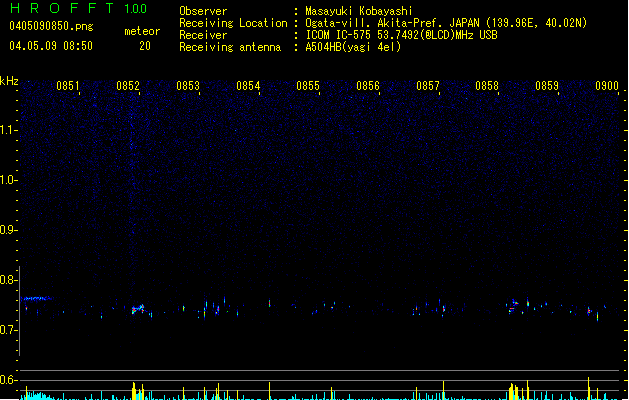Click the 'Receiving antenna' field label
Screen dimensions: 629x400
[x=230, y=47]
